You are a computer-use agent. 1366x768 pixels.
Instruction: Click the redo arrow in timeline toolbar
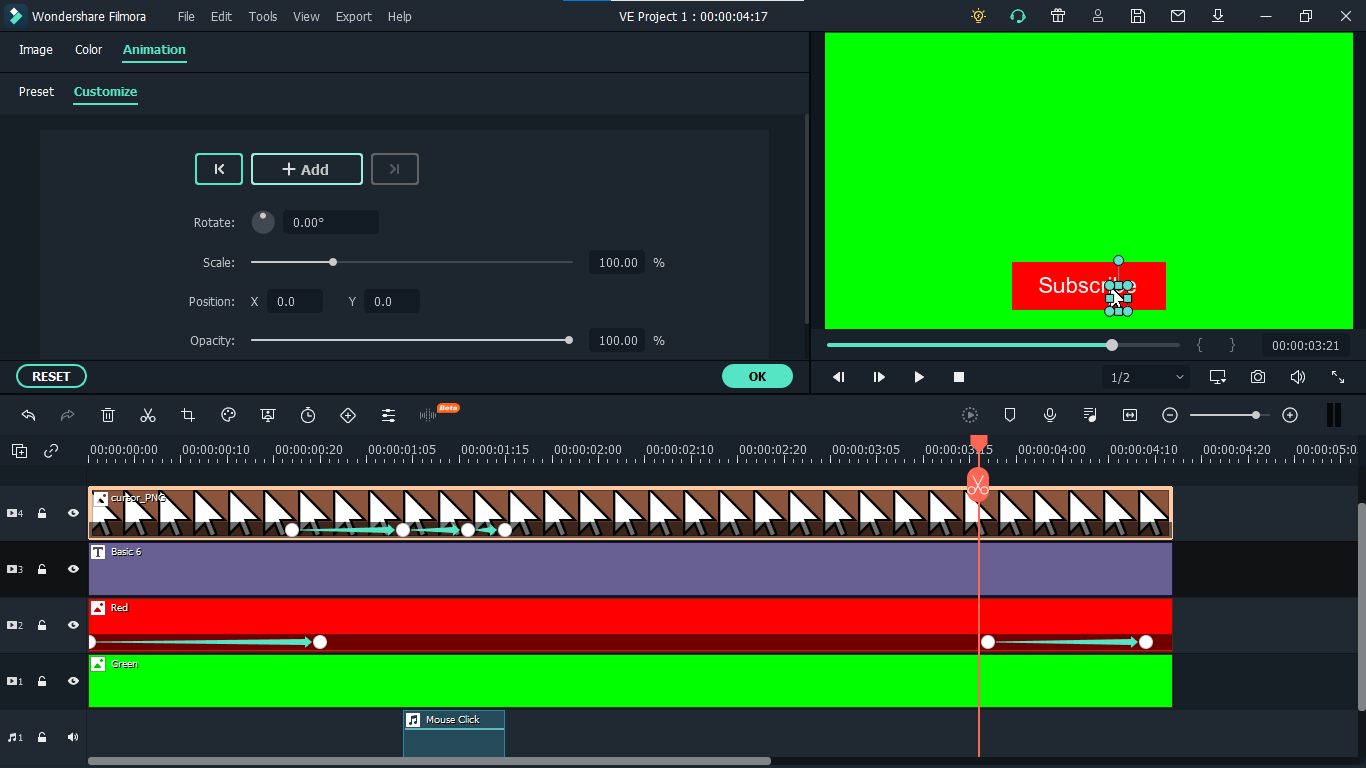[x=68, y=415]
